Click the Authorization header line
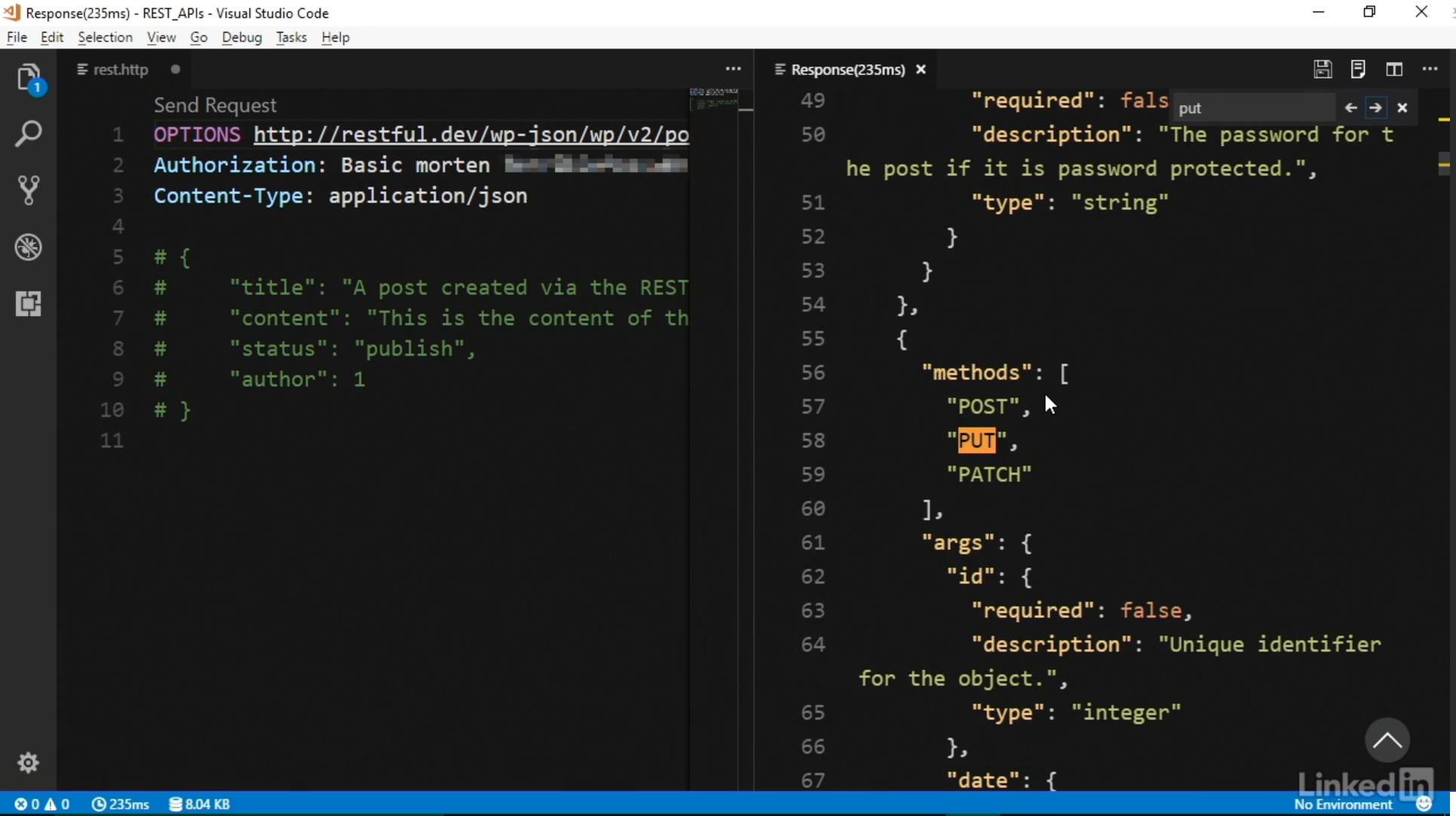Image resolution: width=1456 pixels, height=816 pixels. point(421,165)
